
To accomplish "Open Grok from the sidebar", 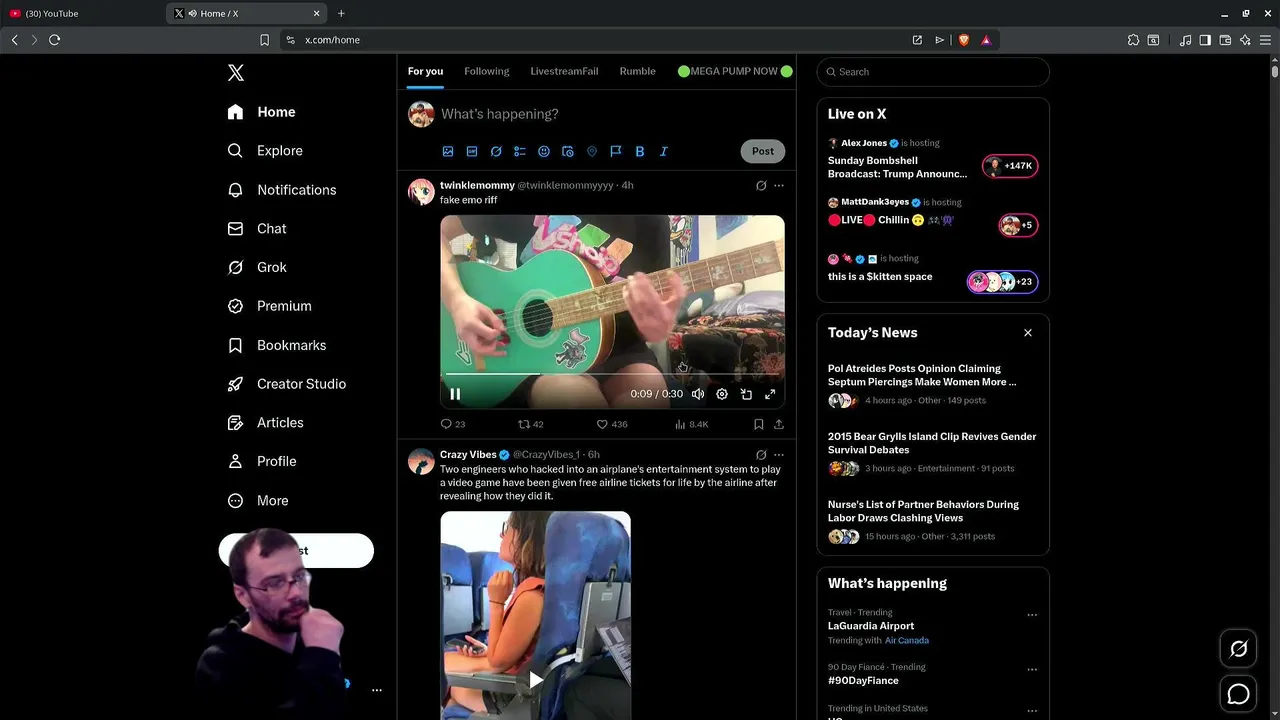I will pyautogui.click(x=257, y=268).
